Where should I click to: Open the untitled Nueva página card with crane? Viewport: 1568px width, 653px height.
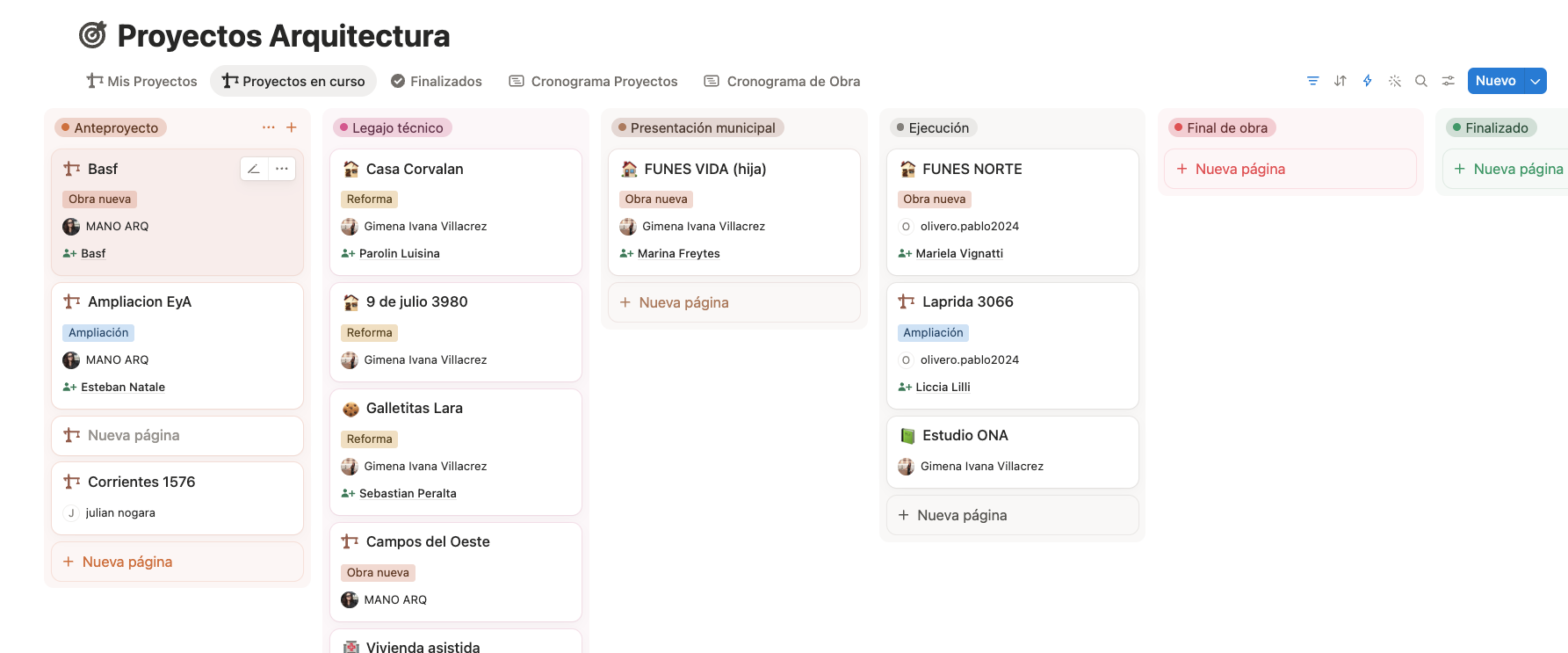(177, 435)
